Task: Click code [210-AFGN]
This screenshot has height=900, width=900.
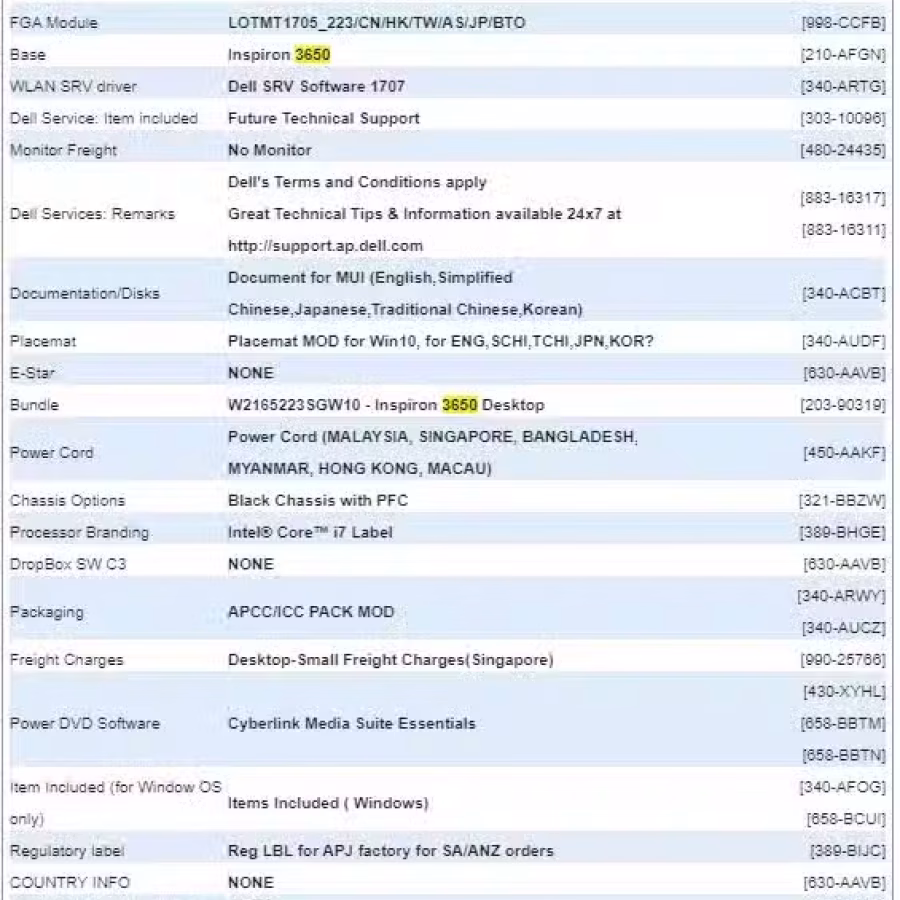Action: pyautogui.click(x=843, y=55)
